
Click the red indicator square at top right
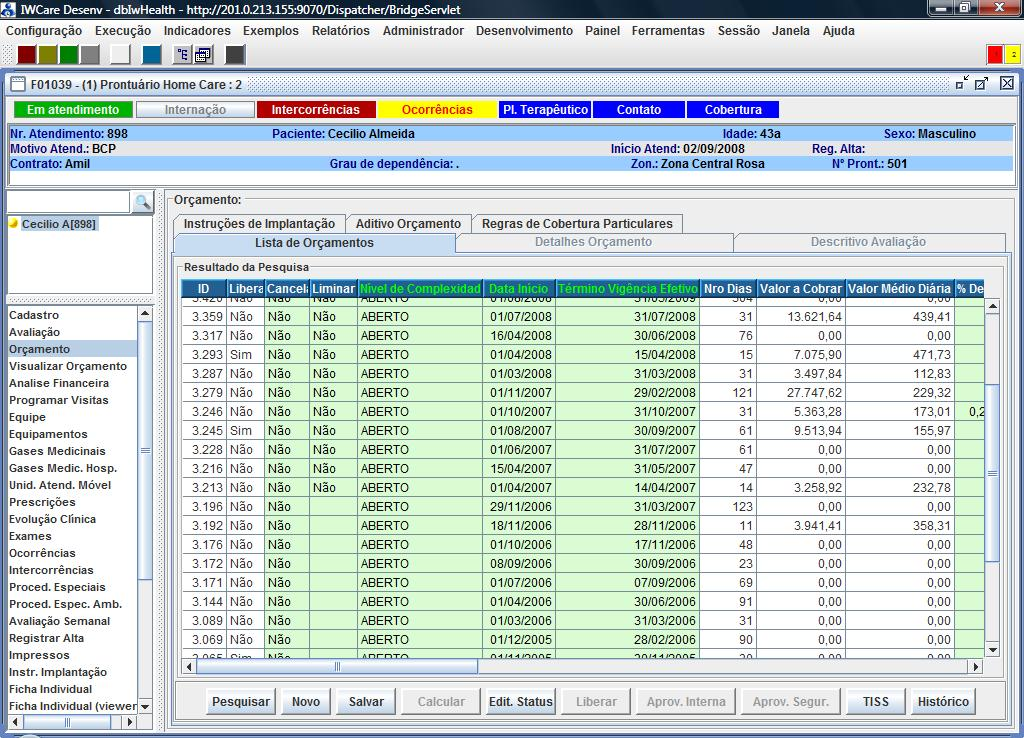[995, 55]
